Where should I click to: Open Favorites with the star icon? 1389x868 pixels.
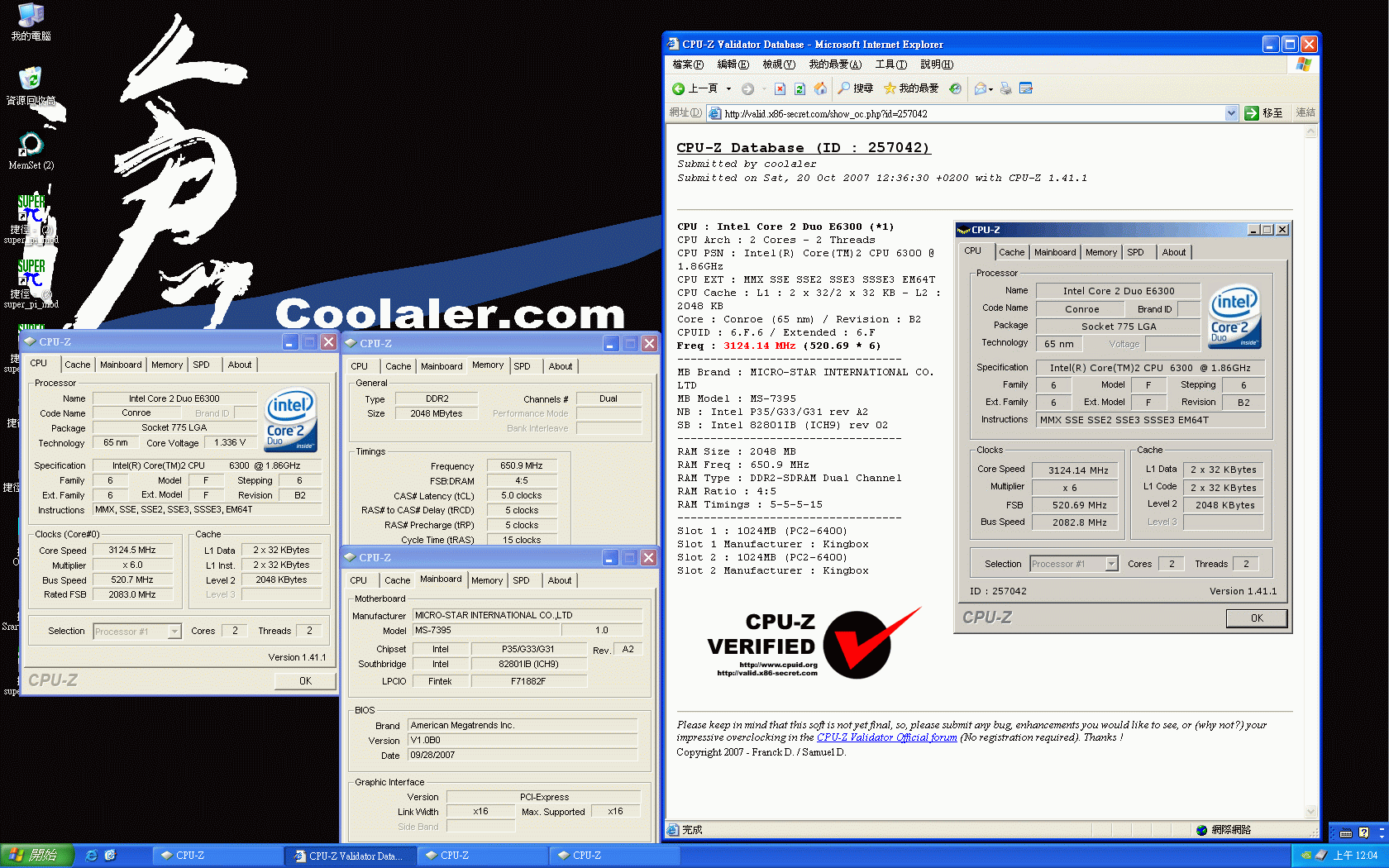click(910, 88)
